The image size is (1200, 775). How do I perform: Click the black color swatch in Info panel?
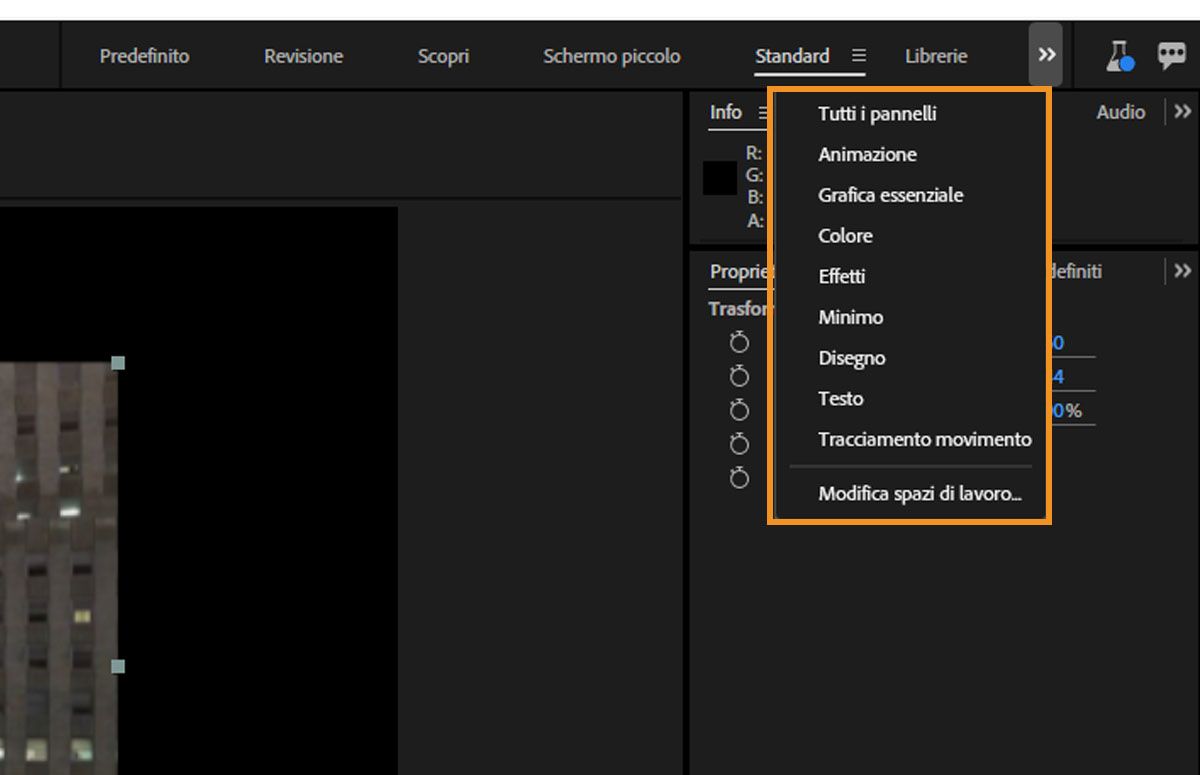point(720,178)
